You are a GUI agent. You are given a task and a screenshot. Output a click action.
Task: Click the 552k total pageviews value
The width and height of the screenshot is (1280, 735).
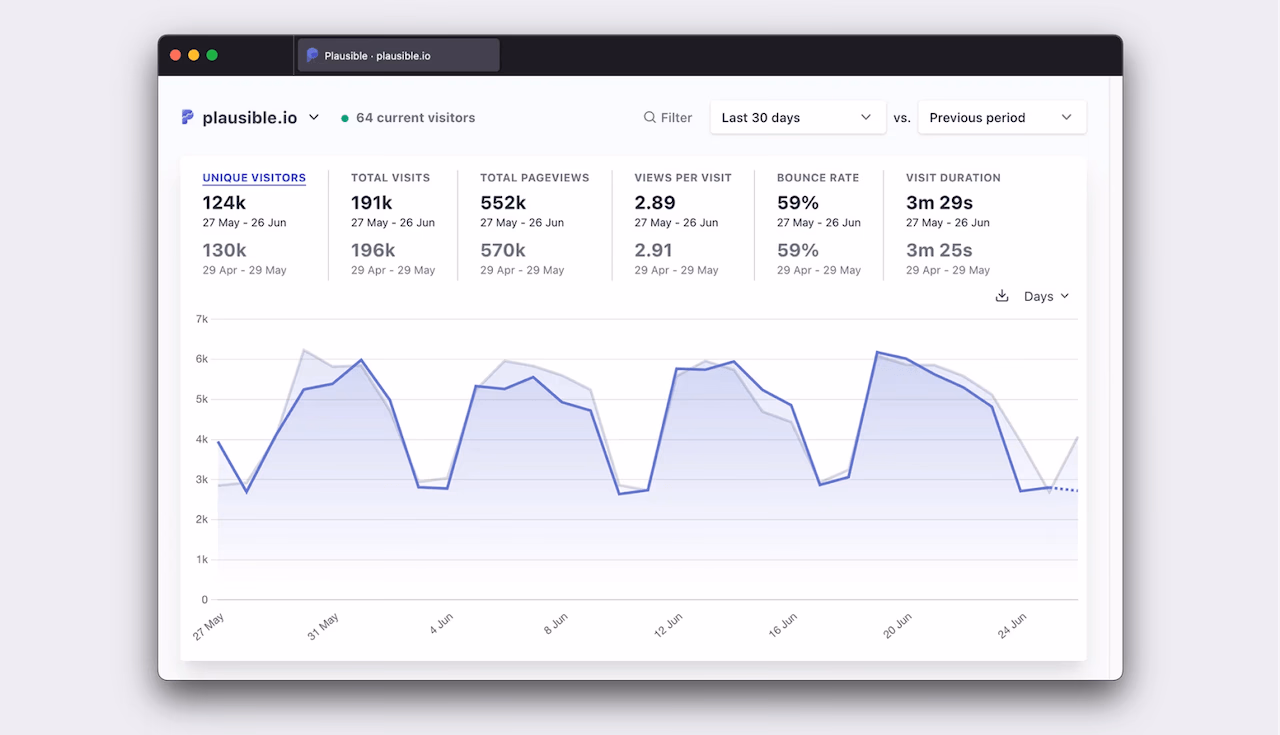click(x=503, y=203)
